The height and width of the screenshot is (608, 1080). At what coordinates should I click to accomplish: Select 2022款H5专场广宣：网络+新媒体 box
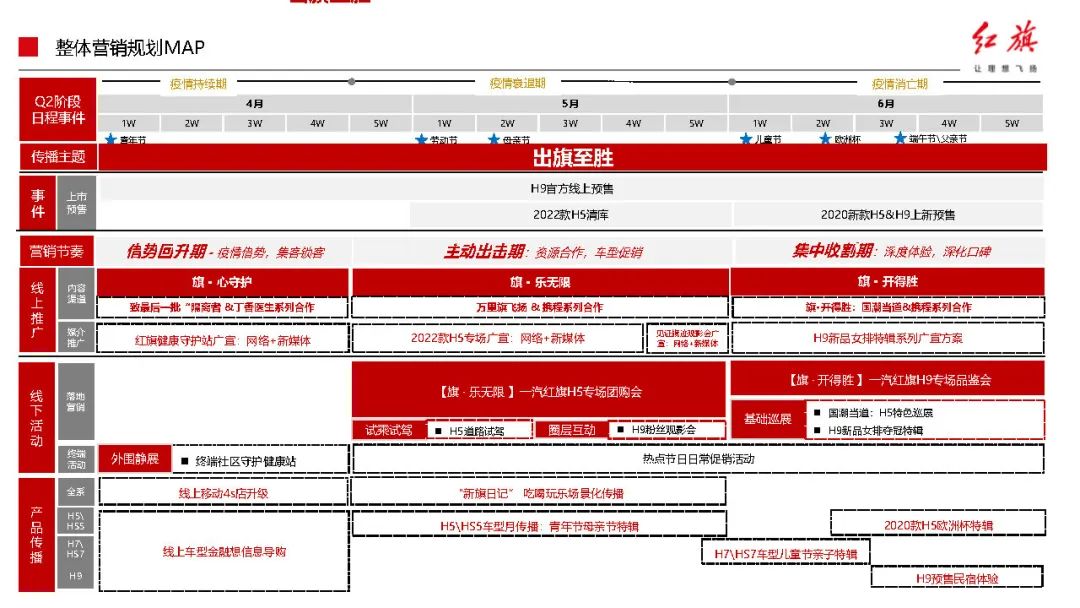click(x=497, y=338)
